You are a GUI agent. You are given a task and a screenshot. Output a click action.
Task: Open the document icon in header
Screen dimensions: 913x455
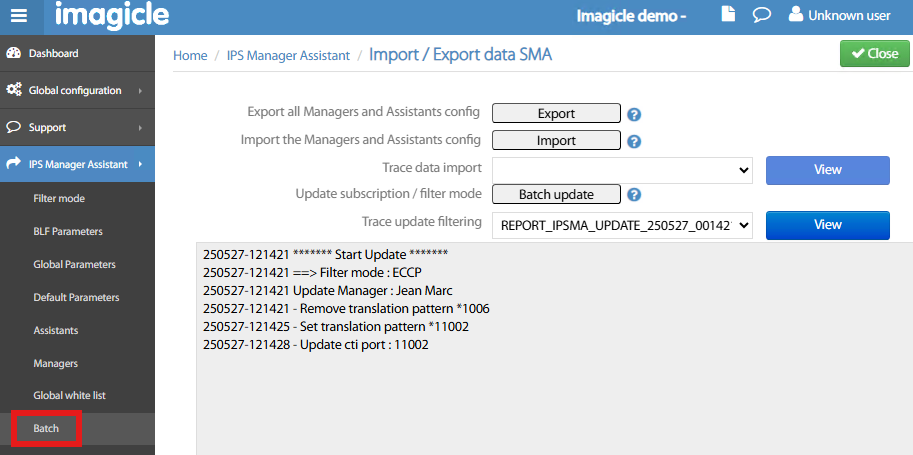tap(728, 15)
